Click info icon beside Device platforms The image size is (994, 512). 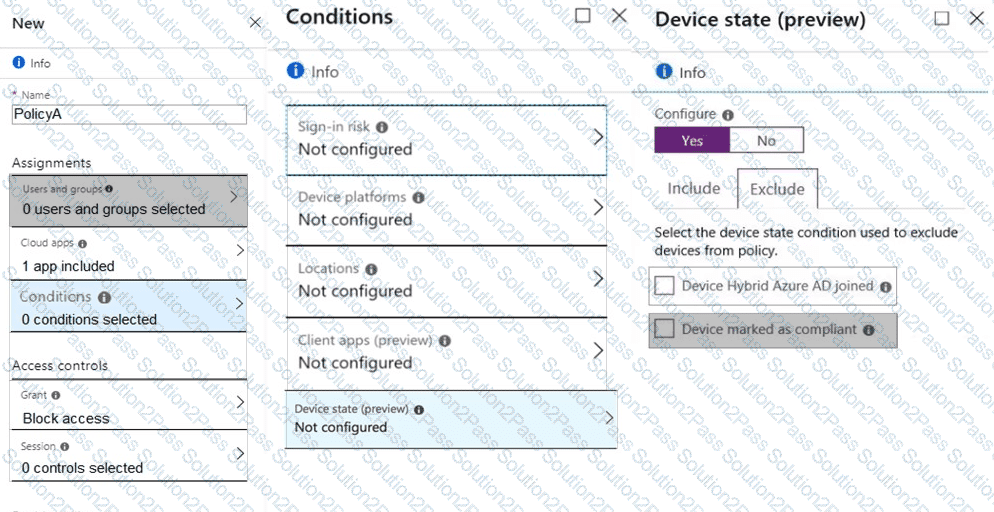[418, 198]
